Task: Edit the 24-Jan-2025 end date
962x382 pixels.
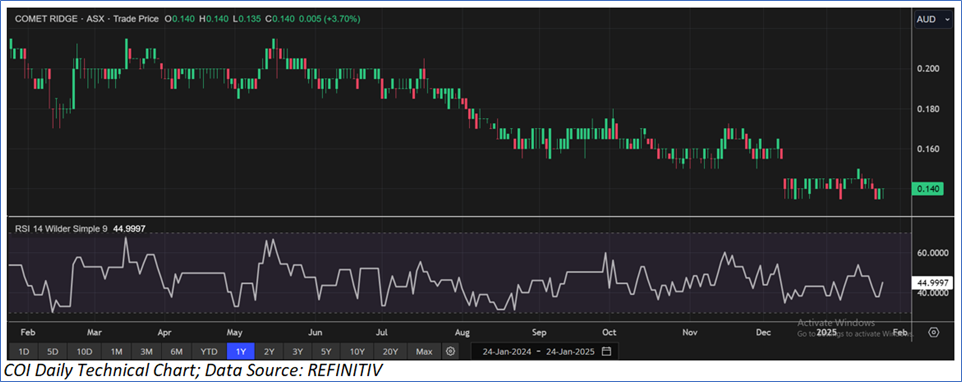Action: (572, 352)
